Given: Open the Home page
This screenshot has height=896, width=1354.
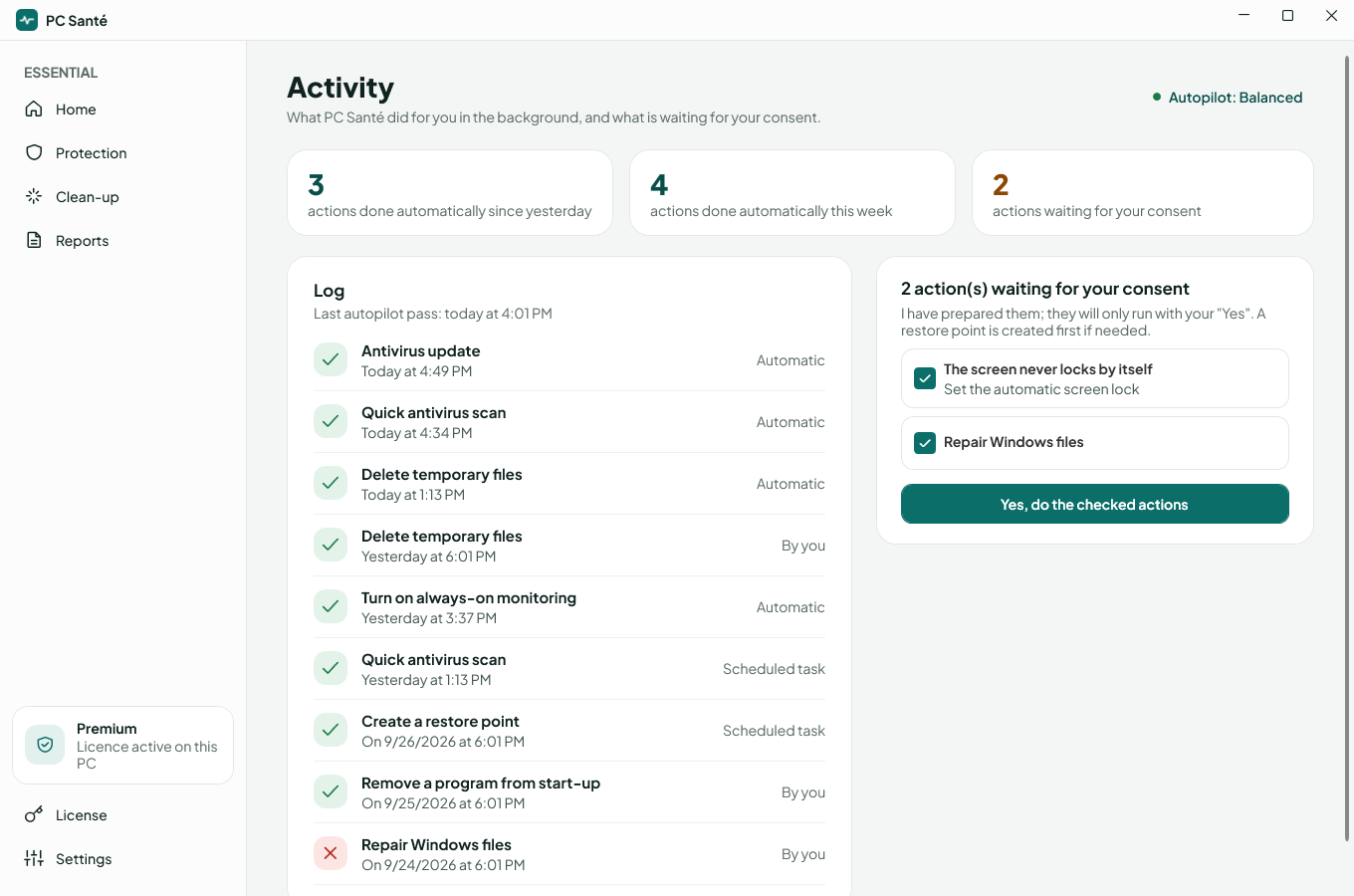Looking at the screenshot, I should tap(123, 109).
